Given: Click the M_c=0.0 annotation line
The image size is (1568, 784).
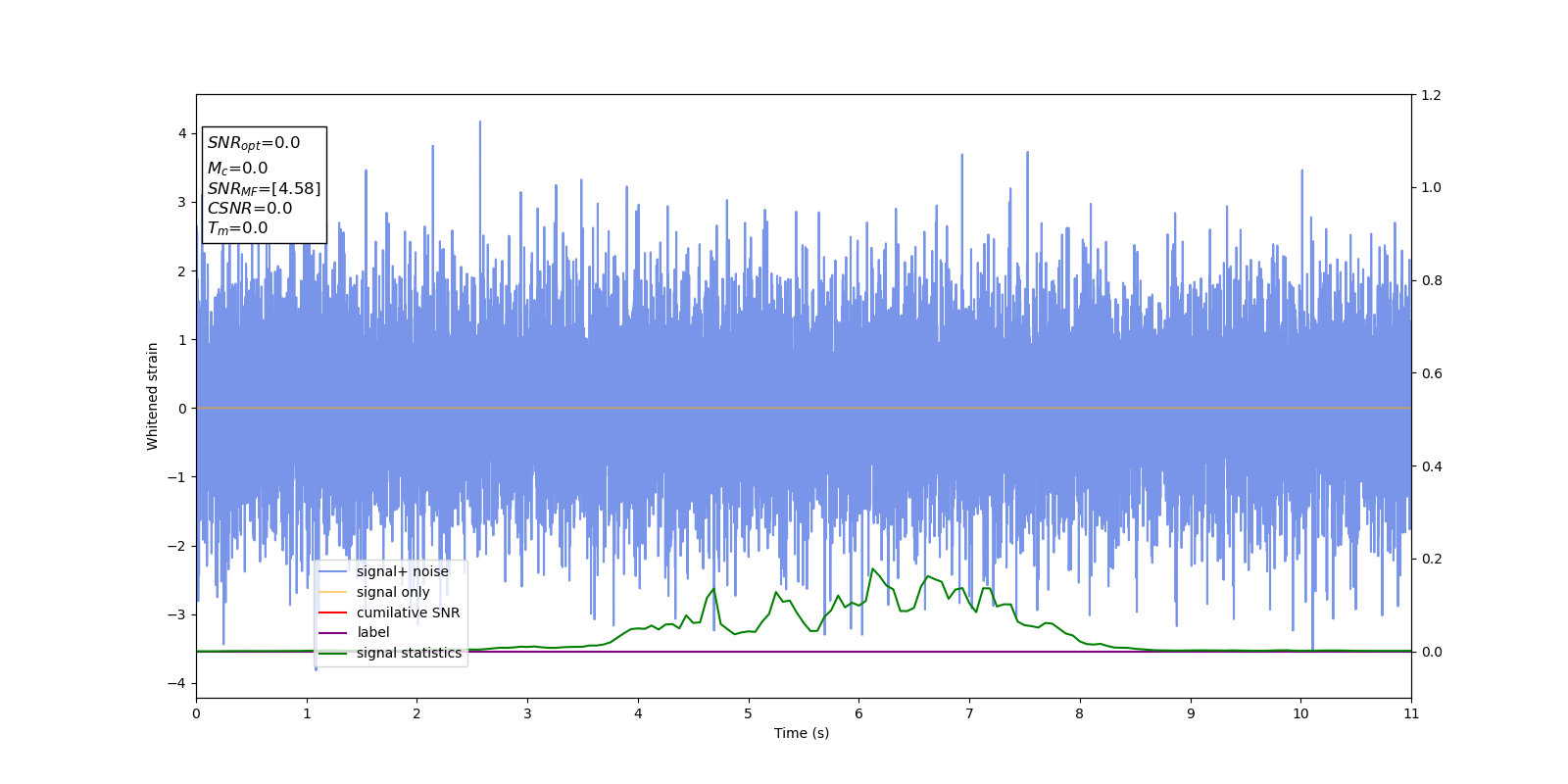Looking at the screenshot, I should click(x=237, y=169).
